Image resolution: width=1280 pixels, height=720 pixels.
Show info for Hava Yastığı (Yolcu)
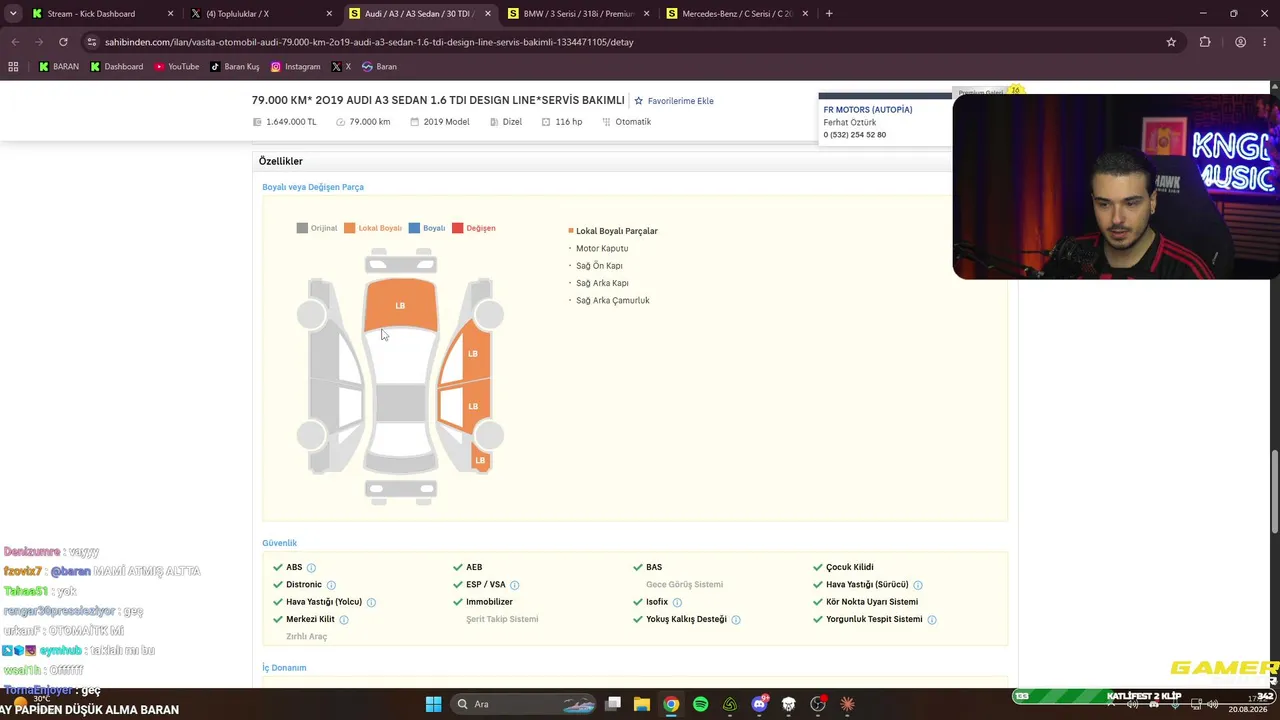pyautogui.click(x=371, y=602)
